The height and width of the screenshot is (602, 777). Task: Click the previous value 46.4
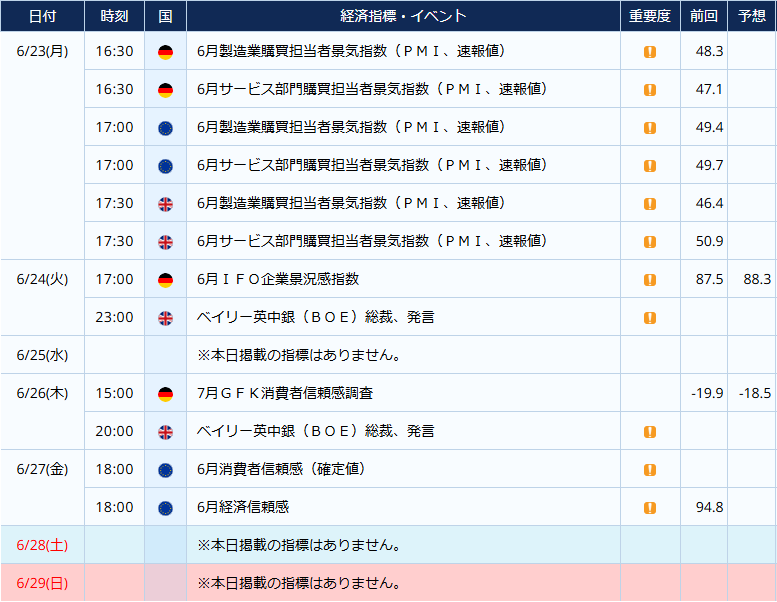click(x=709, y=204)
